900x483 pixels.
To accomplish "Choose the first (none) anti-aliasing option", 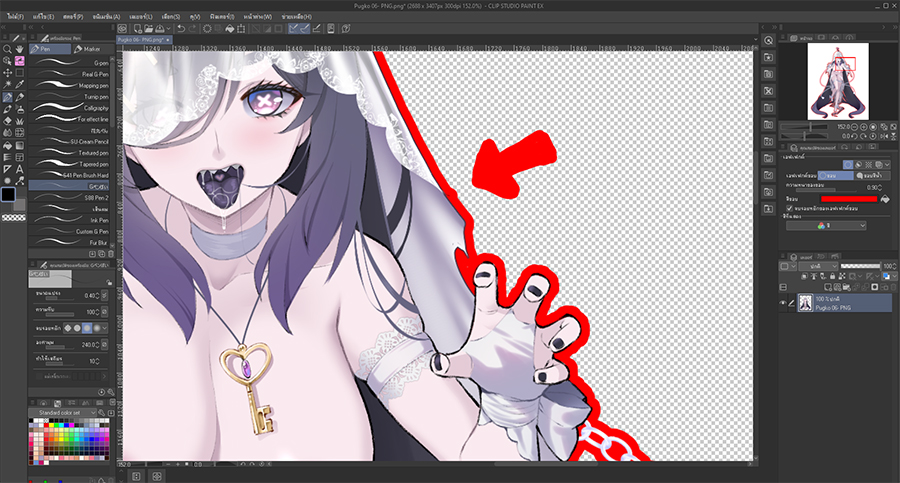I will click(x=68, y=328).
